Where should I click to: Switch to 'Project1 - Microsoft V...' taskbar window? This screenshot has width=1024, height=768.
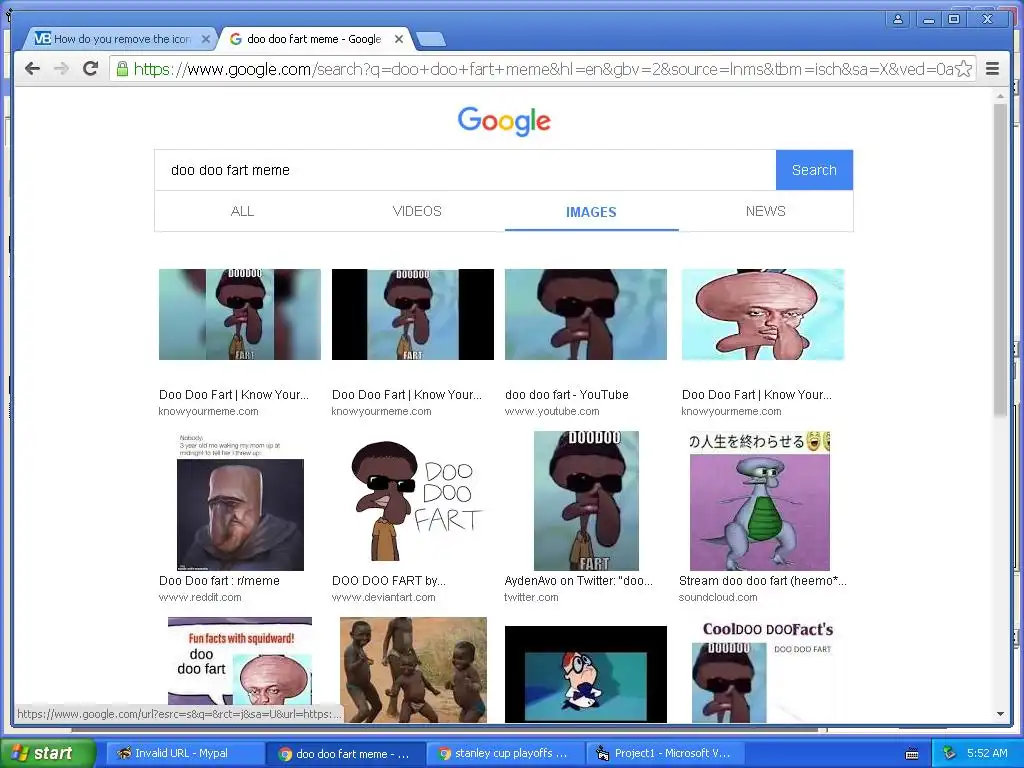click(x=664, y=753)
